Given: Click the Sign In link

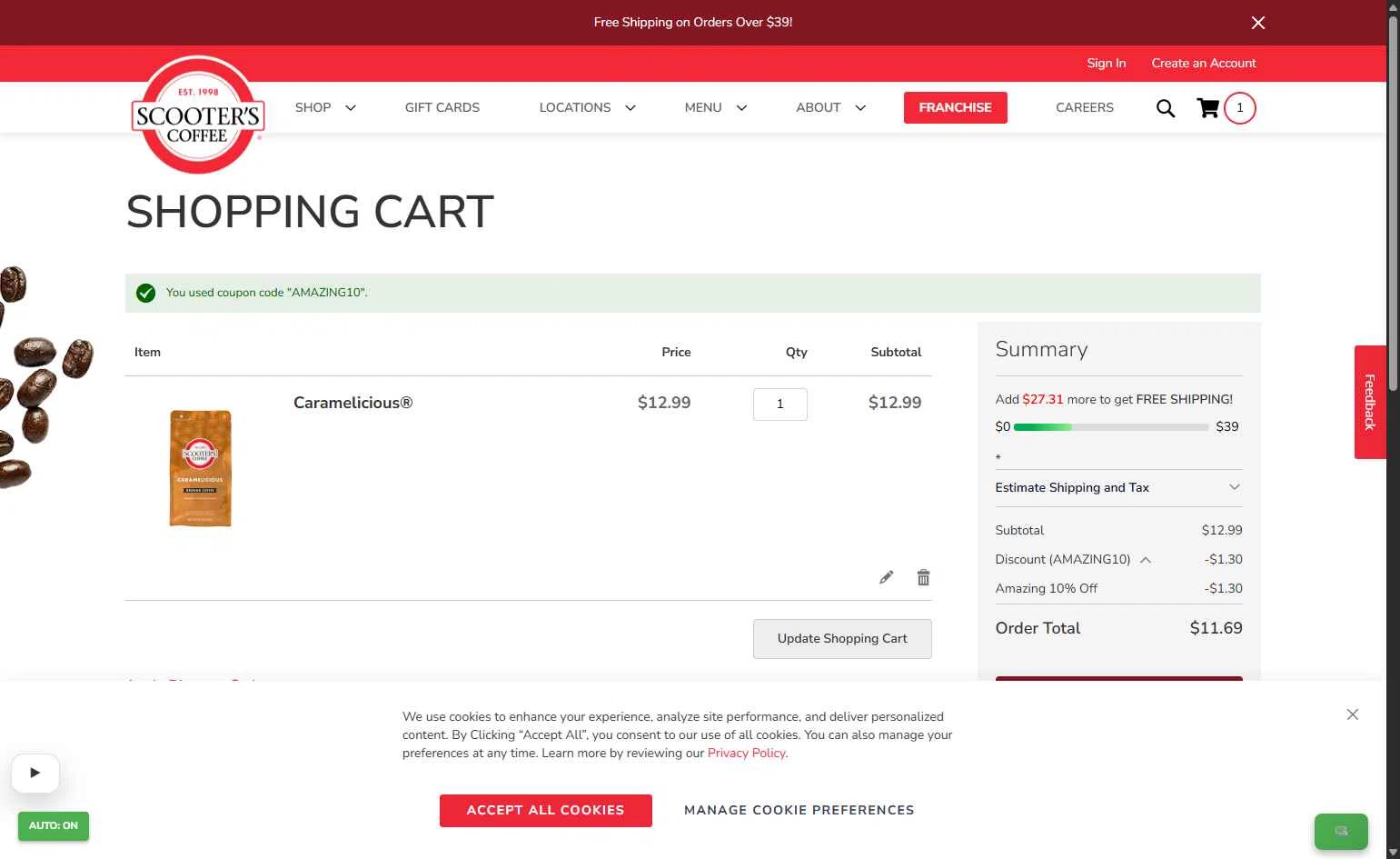Looking at the screenshot, I should click(1106, 63).
